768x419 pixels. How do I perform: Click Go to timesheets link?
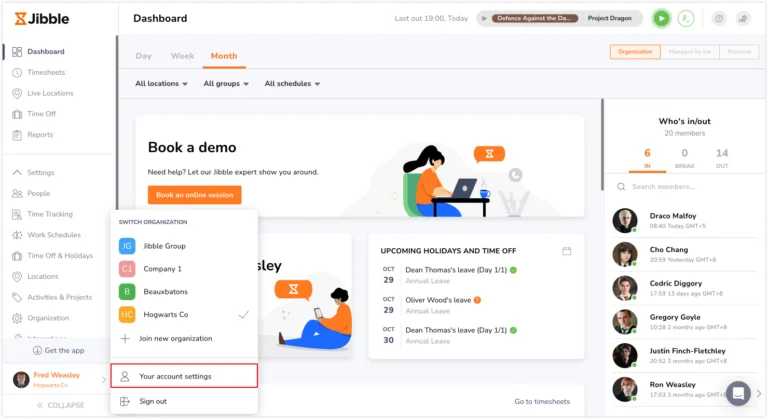click(x=542, y=401)
